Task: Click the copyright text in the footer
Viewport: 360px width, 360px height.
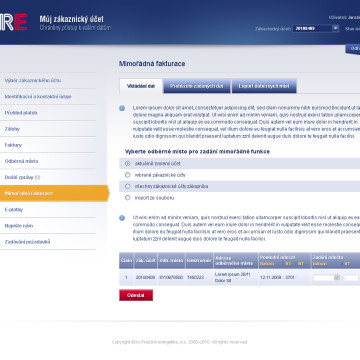Action: [x=180, y=342]
